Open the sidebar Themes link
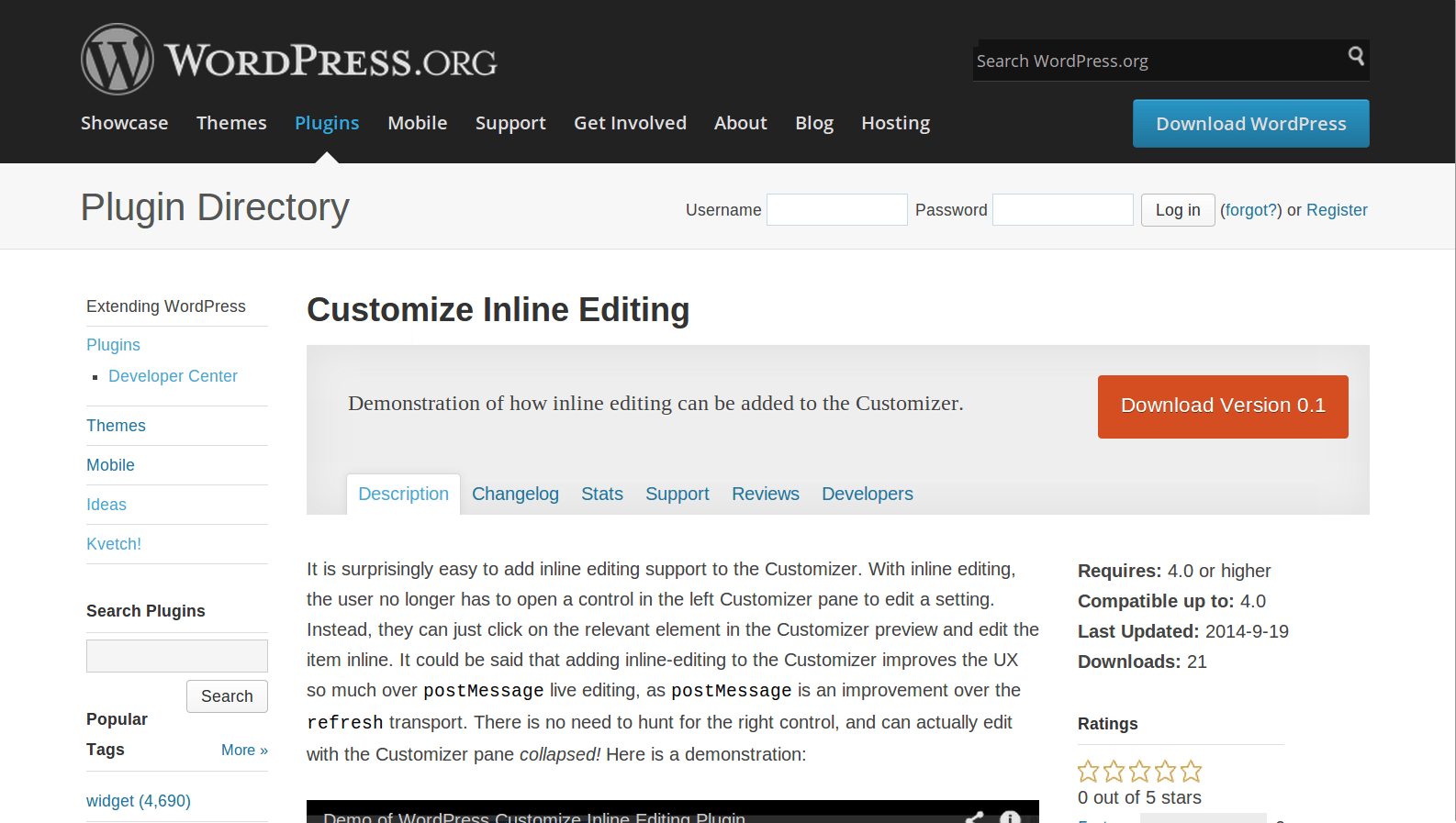 point(116,426)
